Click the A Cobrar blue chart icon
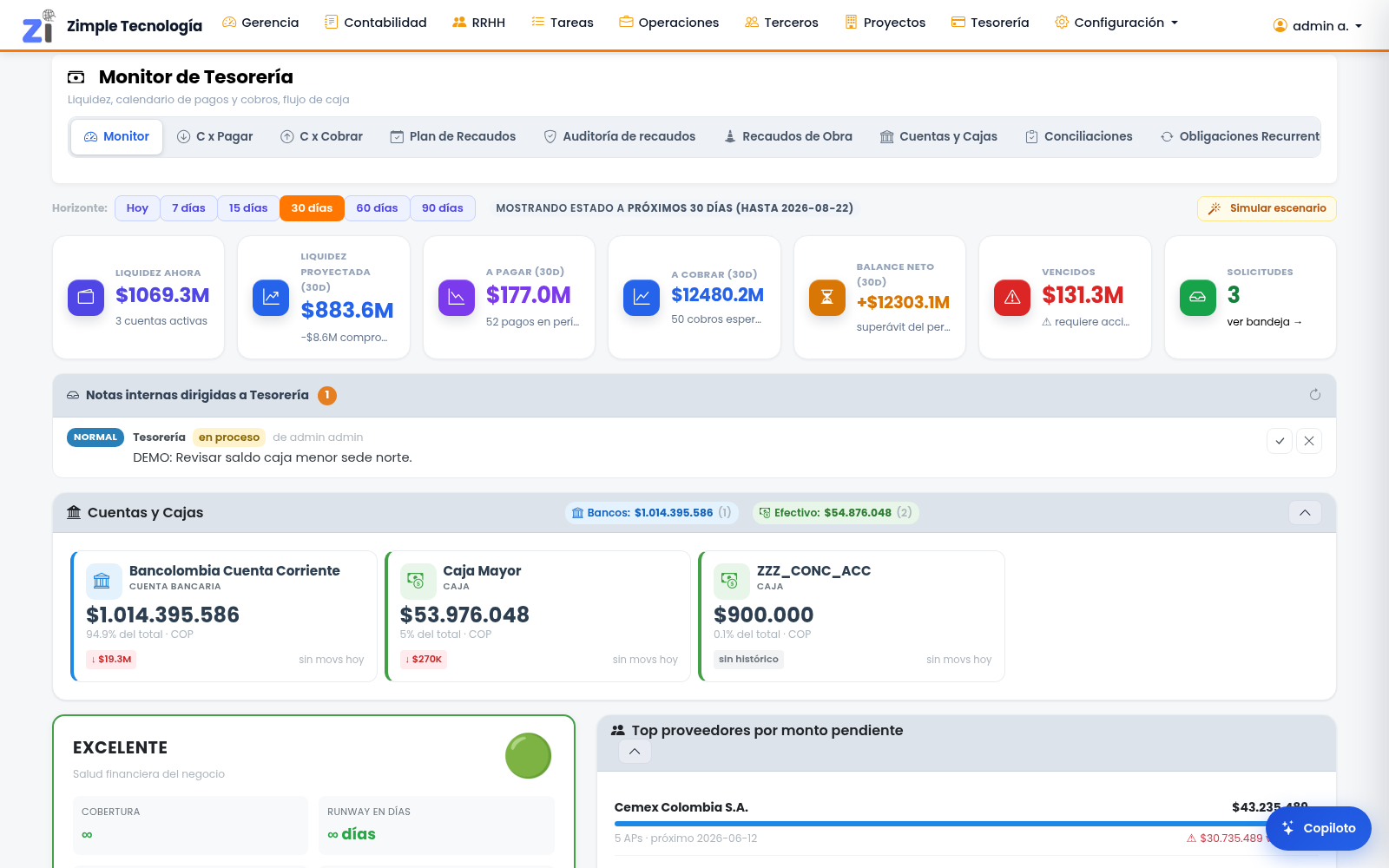1389x868 pixels. click(x=642, y=298)
